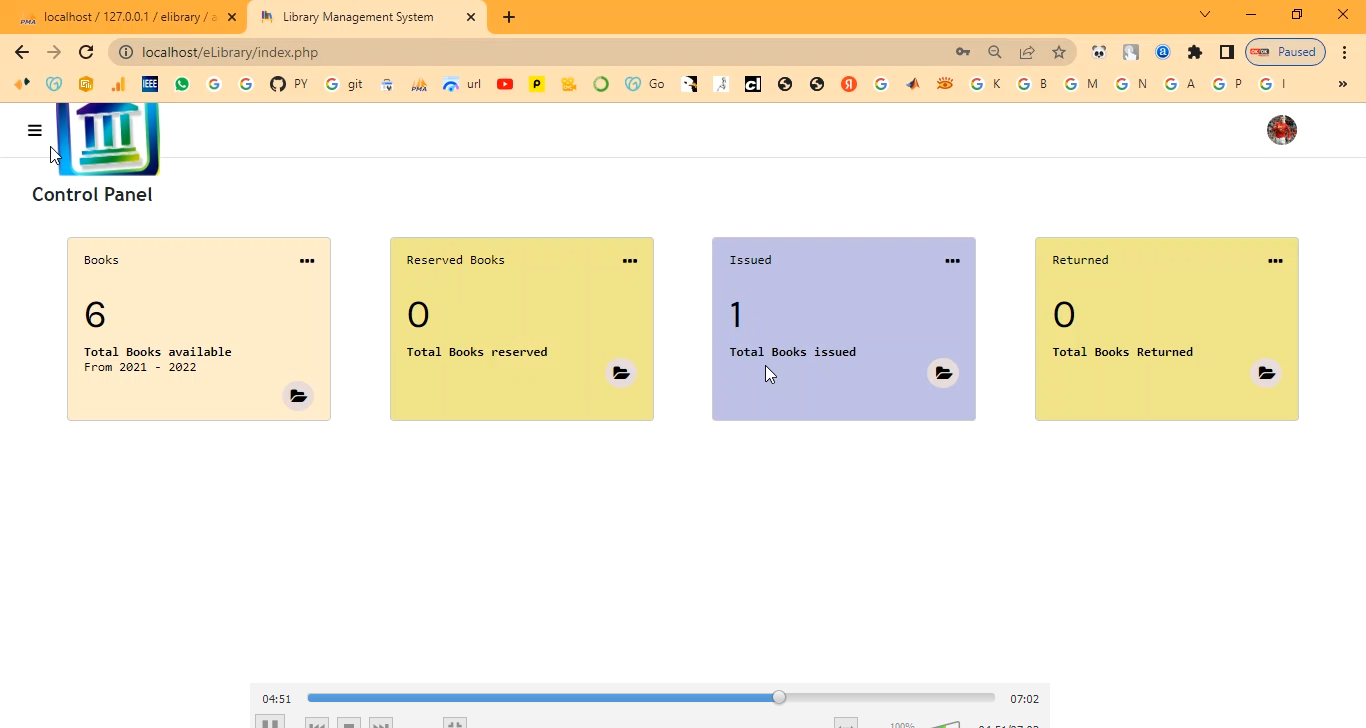Expand three-dot menu on Issued card
The width and height of the screenshot is (1366, 728).
[x=952, y=261]
